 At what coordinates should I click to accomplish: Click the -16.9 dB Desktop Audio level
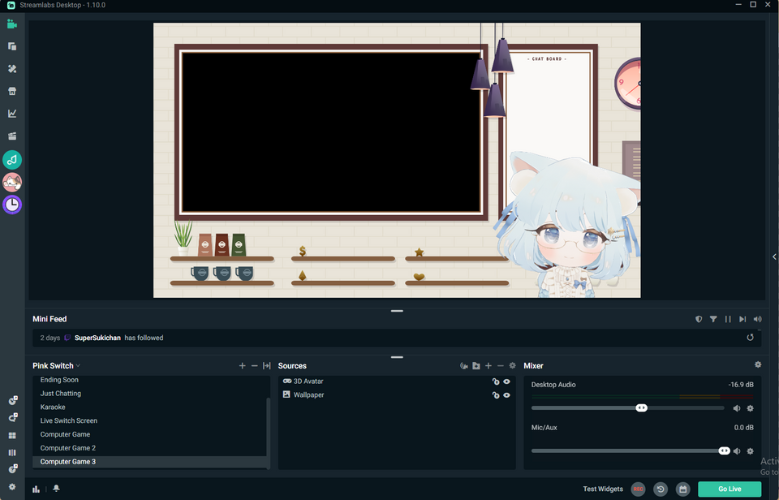coord(741,385)
